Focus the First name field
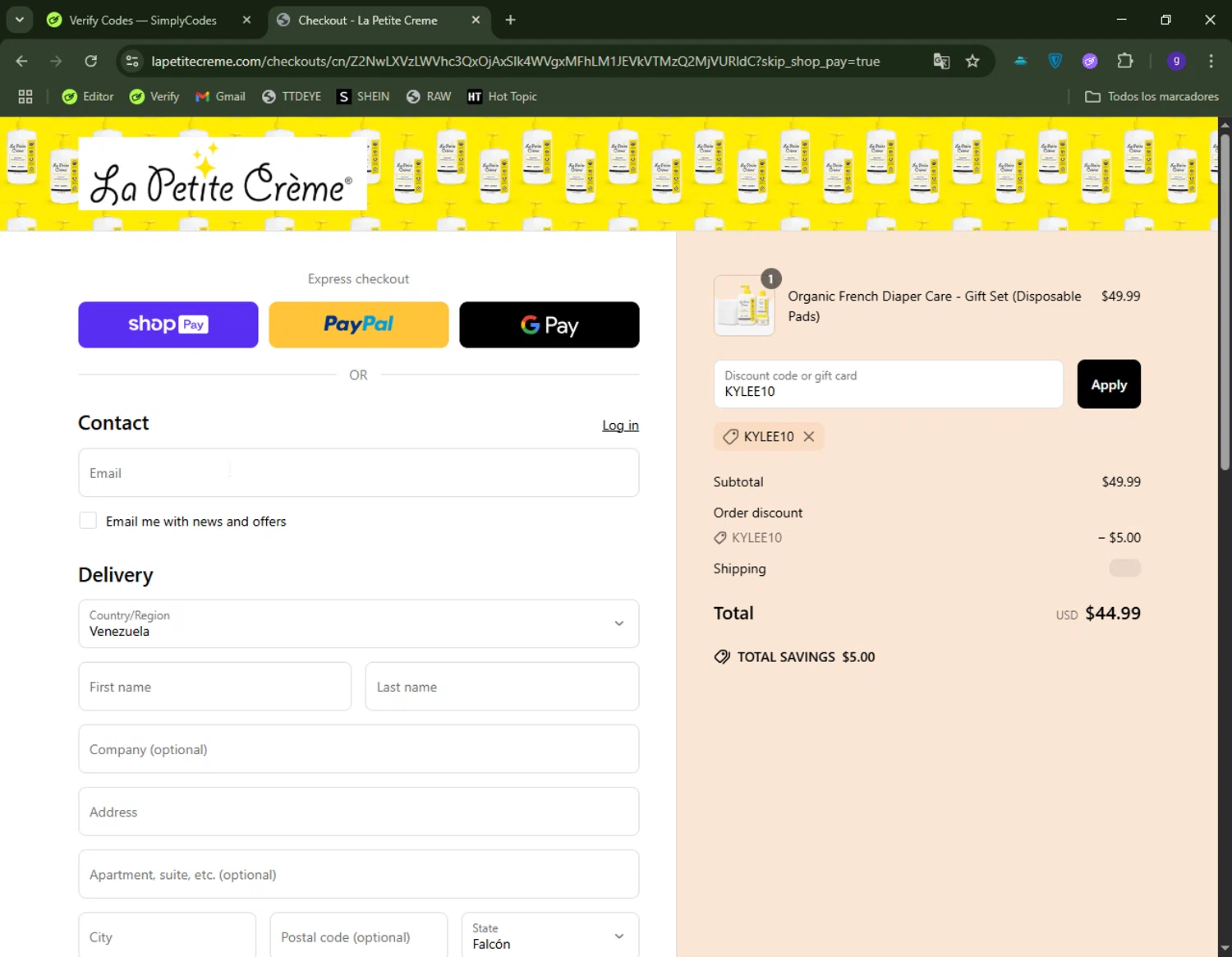The width and height of the screenshot is (1232, 957). (x=215, y=687)
